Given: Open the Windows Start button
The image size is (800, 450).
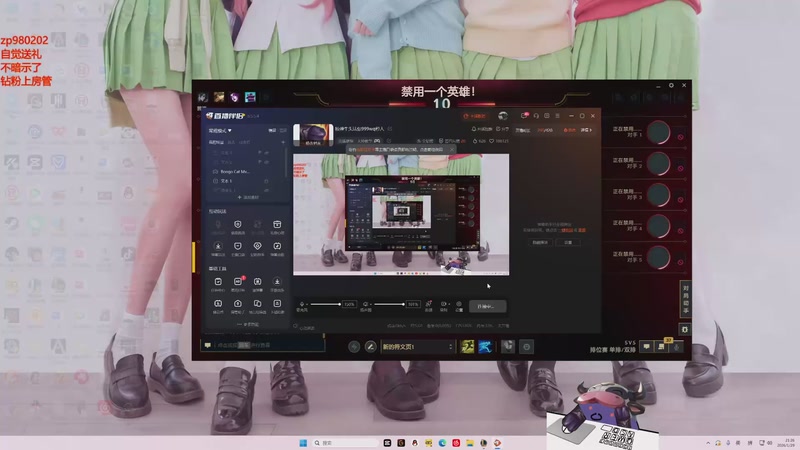Looking at the screenshot, I should 303,443.
